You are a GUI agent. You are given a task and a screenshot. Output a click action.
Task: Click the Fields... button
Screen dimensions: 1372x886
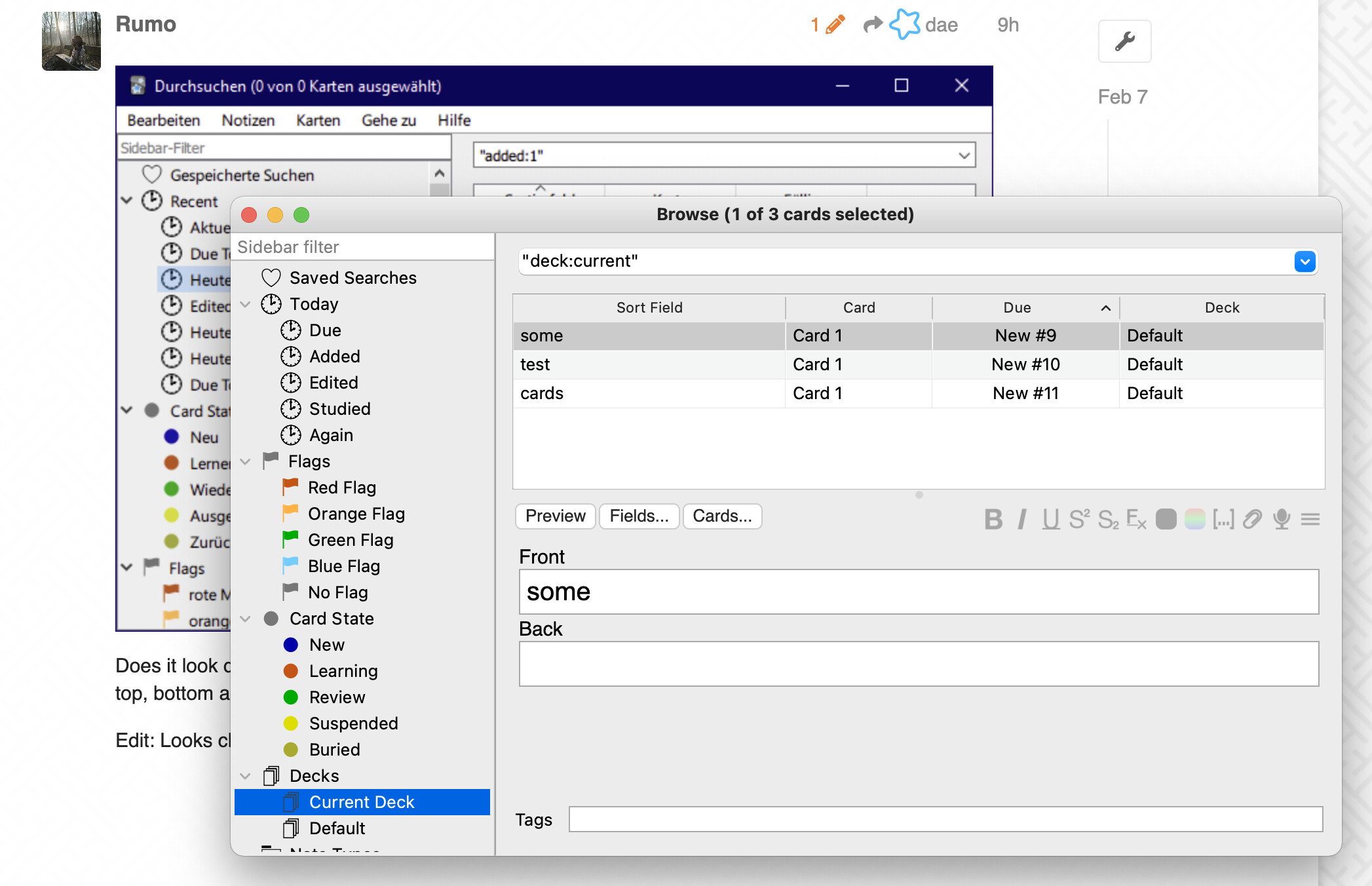(639, 516)
